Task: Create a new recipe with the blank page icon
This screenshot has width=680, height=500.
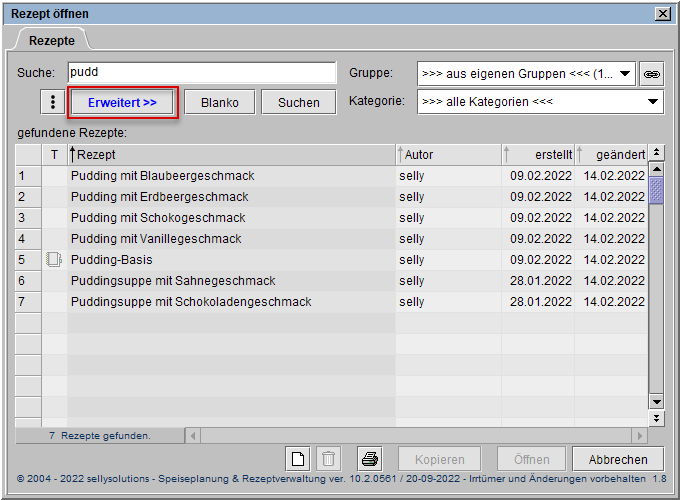Action: (298, 459)
